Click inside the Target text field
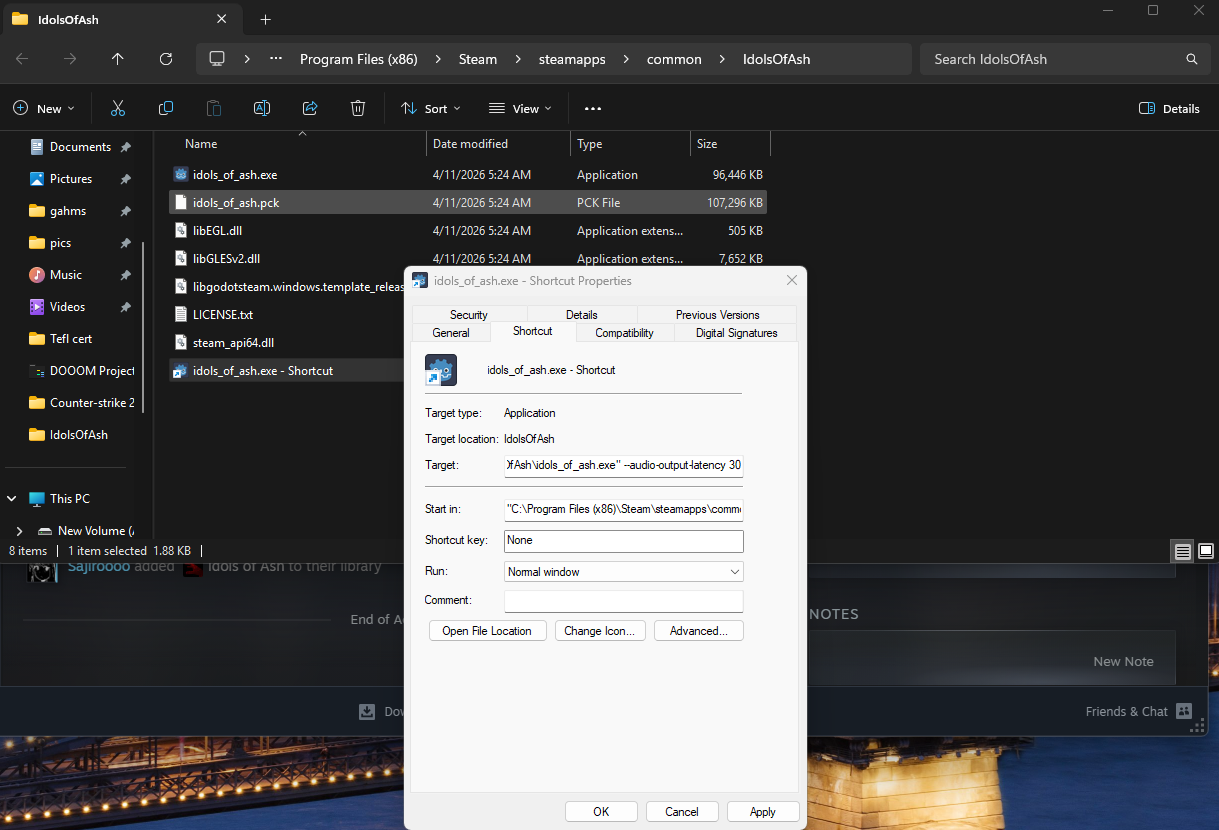This screenshot has height=830, width=1219. click(623, 466)
